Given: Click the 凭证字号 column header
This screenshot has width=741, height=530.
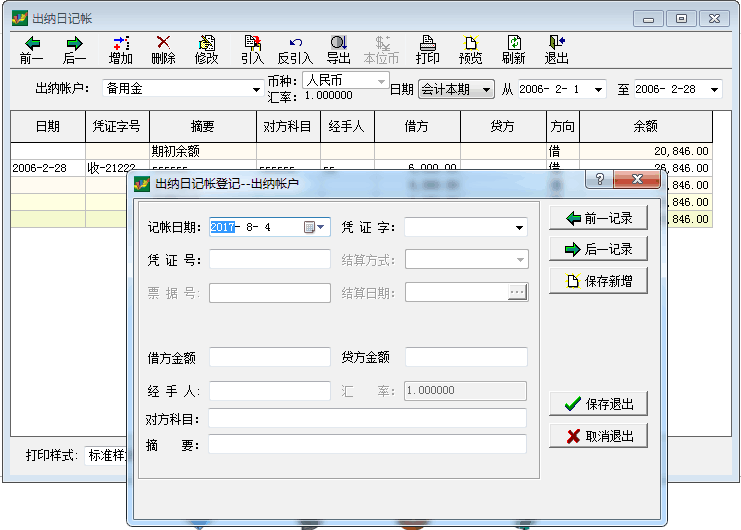Looking at the screenshot, I should [117, 127].
